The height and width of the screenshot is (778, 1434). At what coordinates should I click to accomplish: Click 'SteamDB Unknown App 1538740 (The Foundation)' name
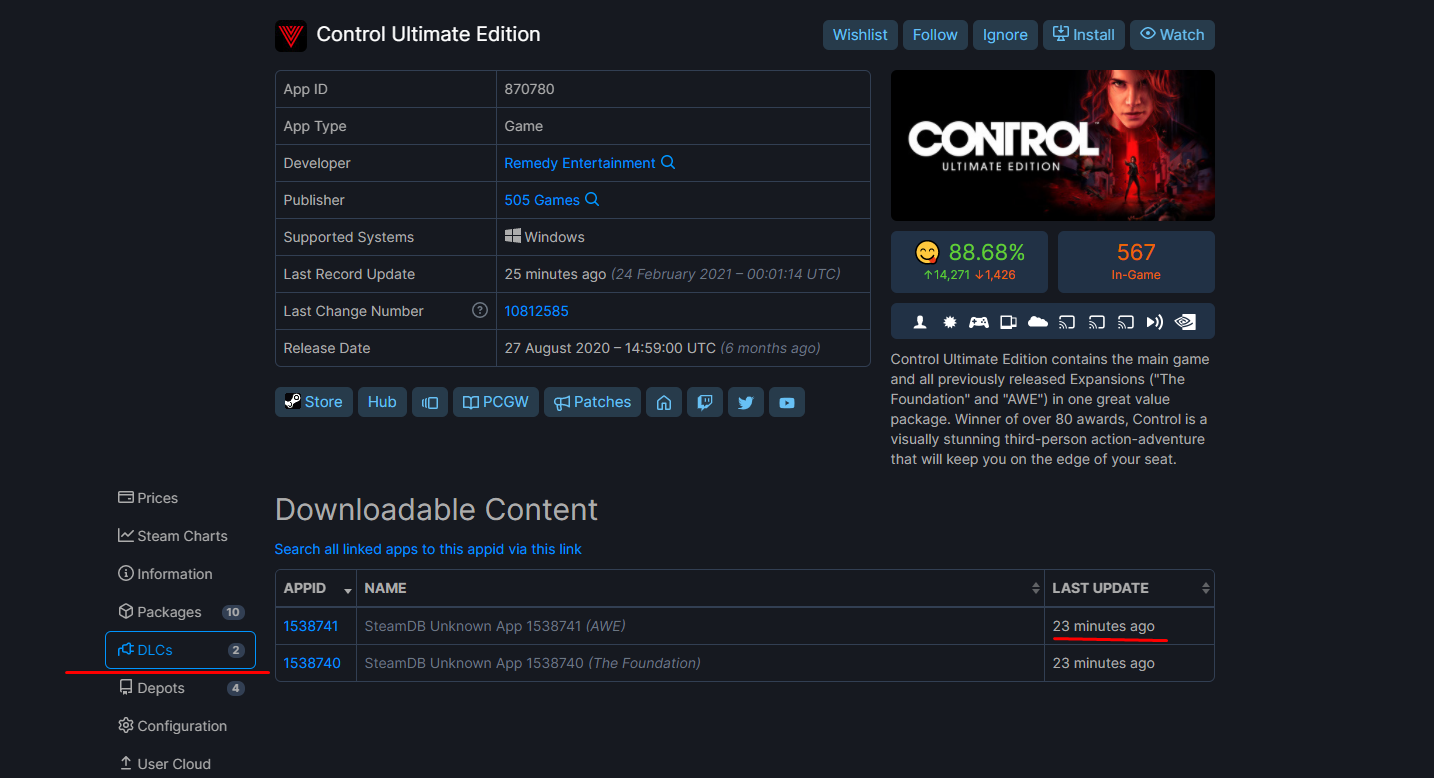(532, 663)
